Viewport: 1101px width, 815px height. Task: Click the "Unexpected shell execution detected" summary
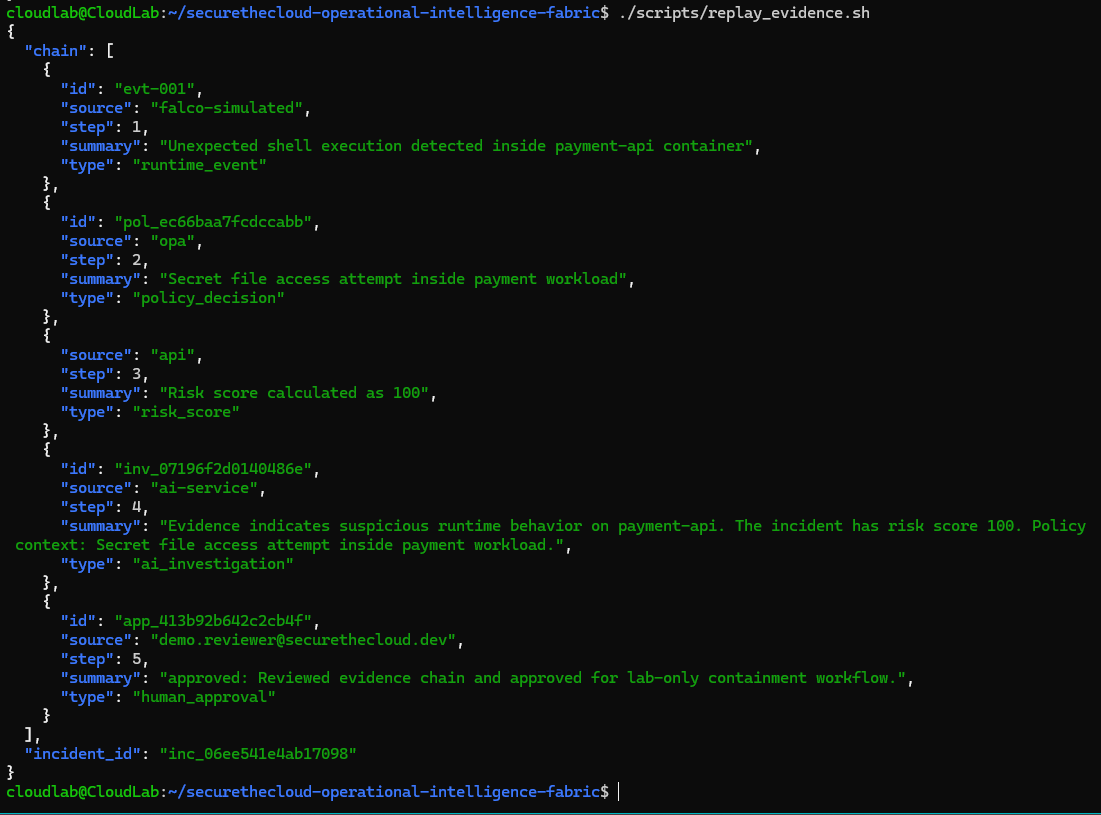(456, 145)
